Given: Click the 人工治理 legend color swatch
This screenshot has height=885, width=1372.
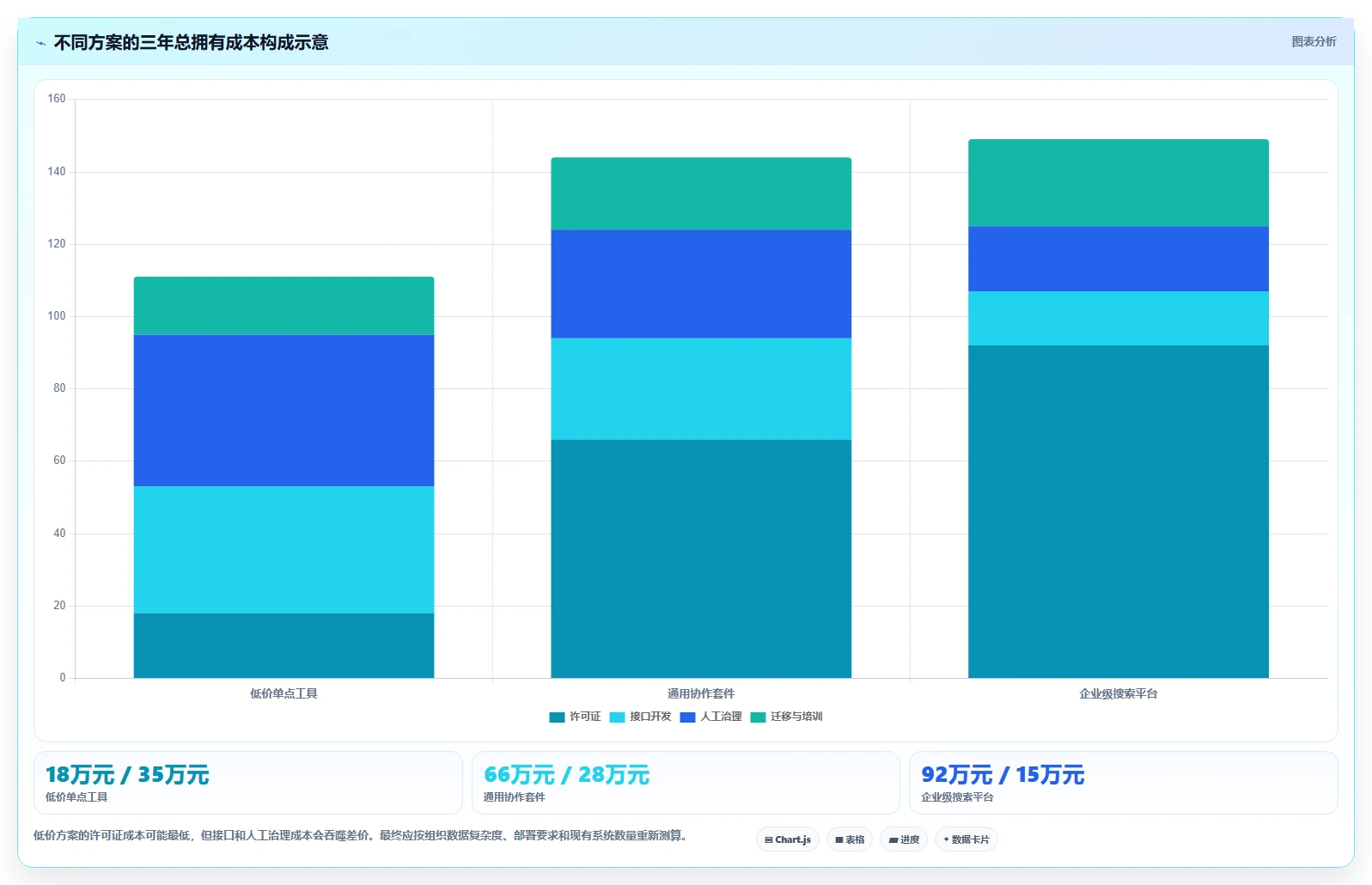Looking at the screenshot, I should coord(687,717).
